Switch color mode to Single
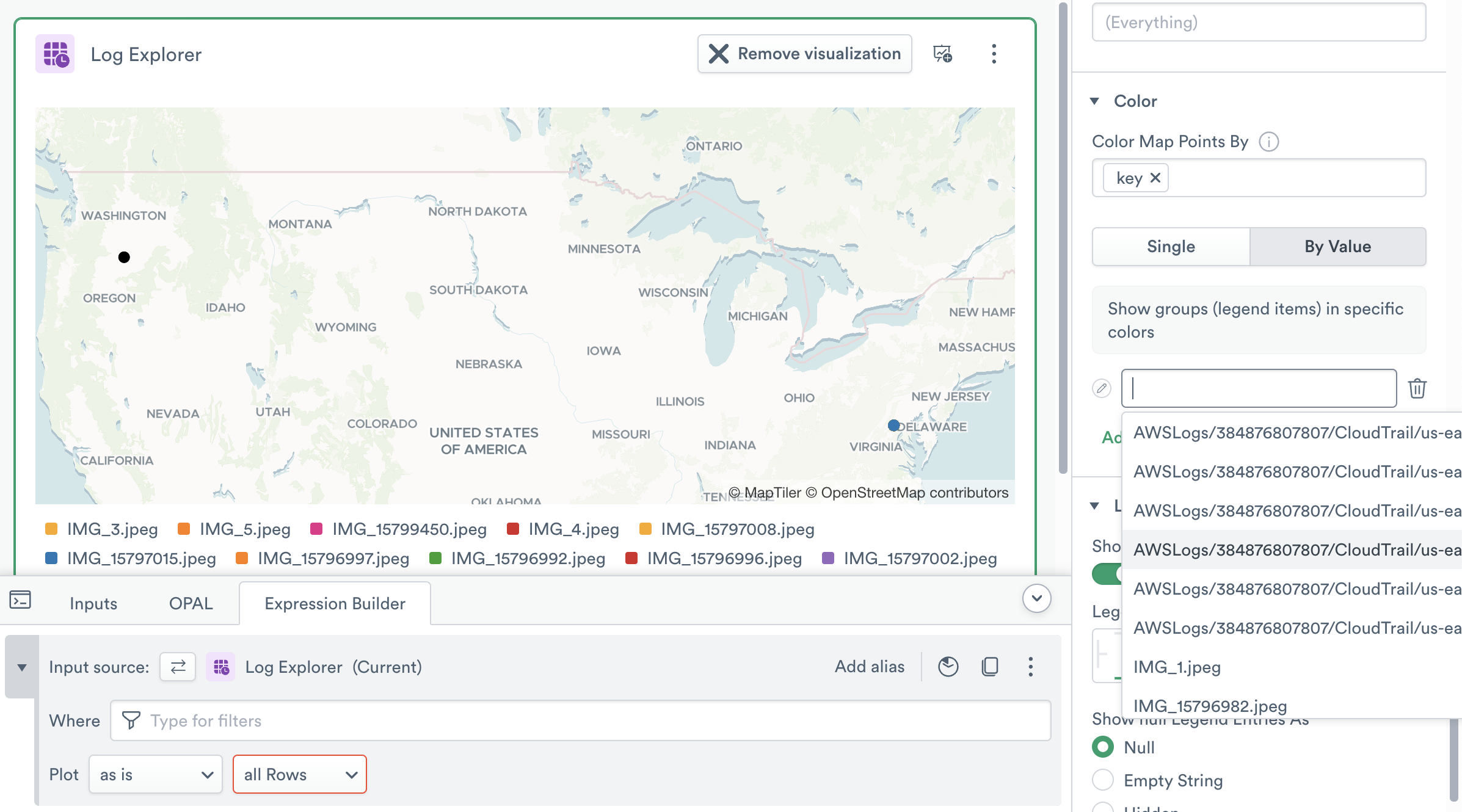 click(1171, 247)
